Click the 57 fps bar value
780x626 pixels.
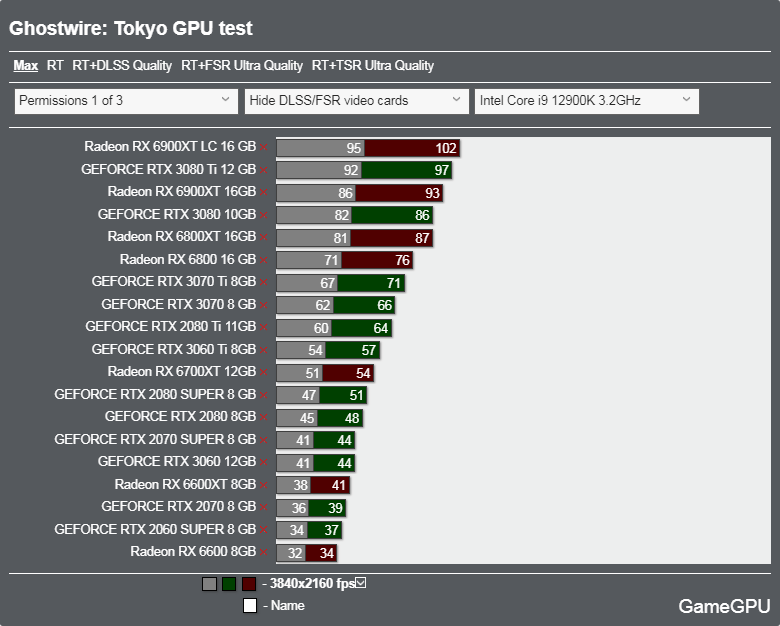(369, 351)
